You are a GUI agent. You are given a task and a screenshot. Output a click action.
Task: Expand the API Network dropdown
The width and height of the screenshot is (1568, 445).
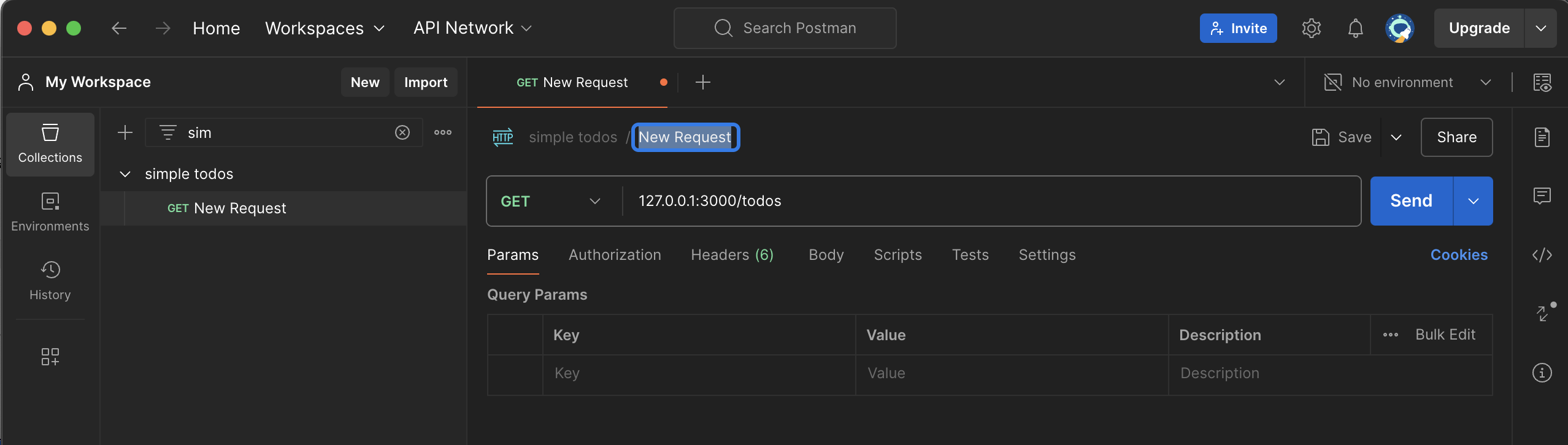tap(472, 28)
